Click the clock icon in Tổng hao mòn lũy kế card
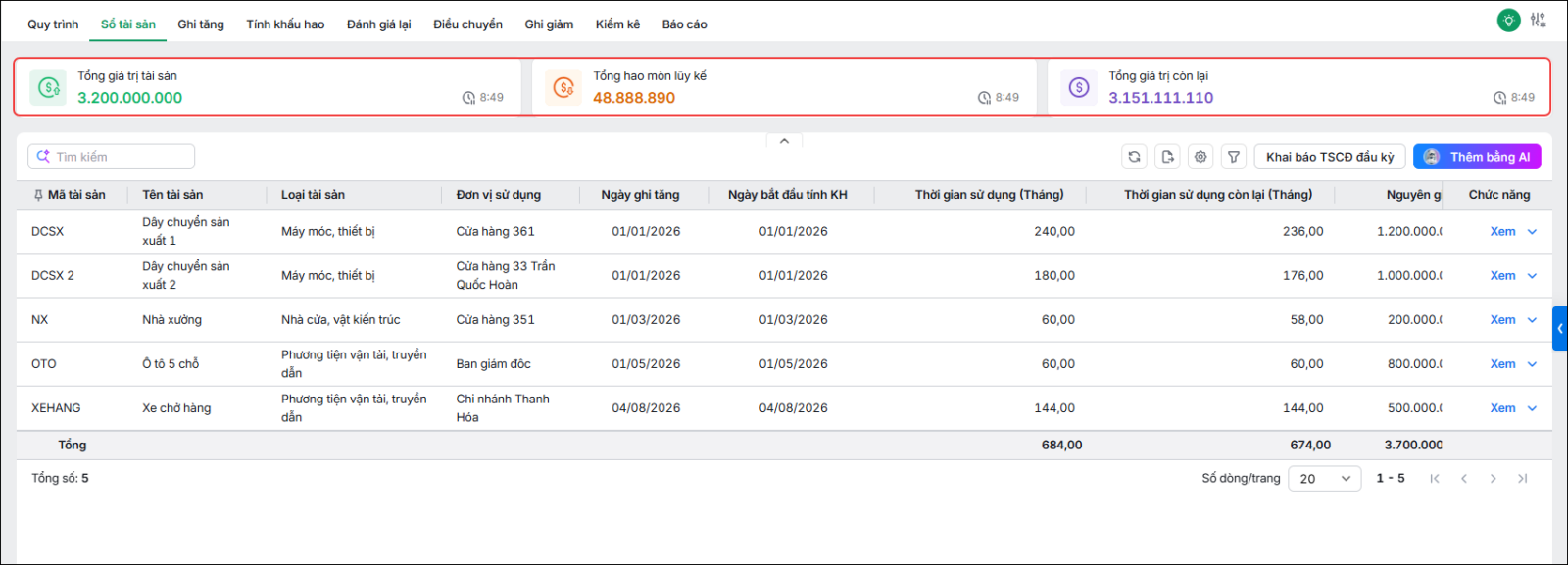The image size is (1568, 565). pos(984,98)
